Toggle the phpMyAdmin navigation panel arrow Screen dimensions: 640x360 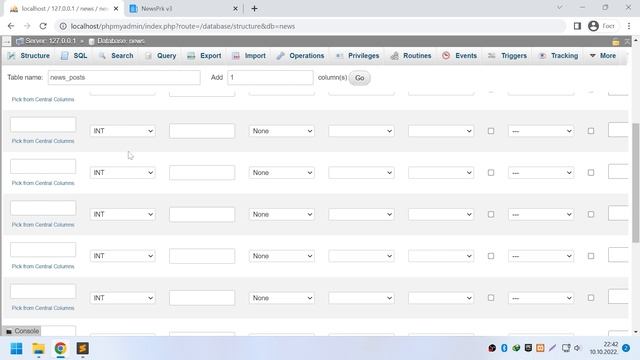(x=7, y=41)
